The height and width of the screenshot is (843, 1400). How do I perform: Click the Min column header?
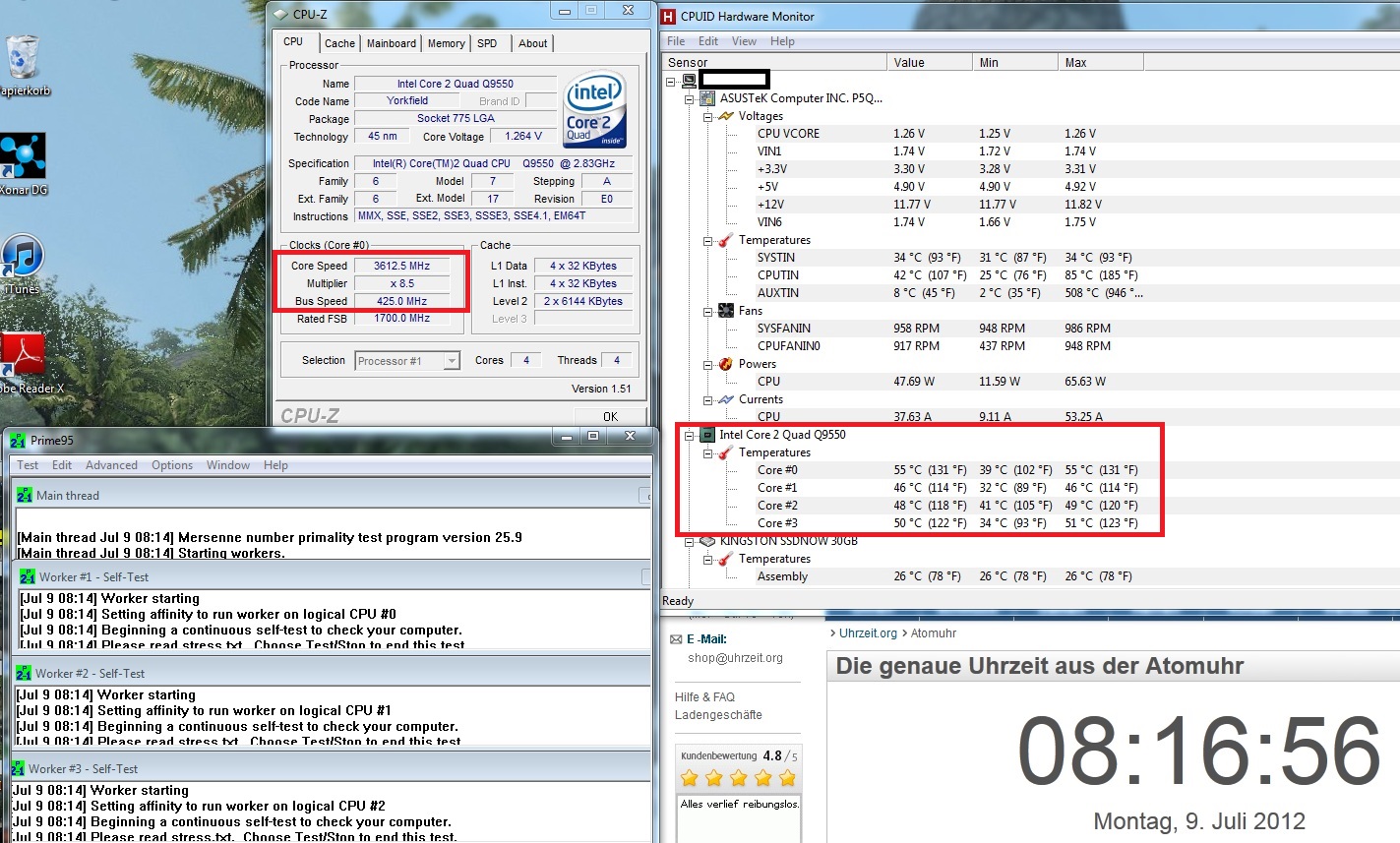pyautogui.click(x=1014, y=62)
